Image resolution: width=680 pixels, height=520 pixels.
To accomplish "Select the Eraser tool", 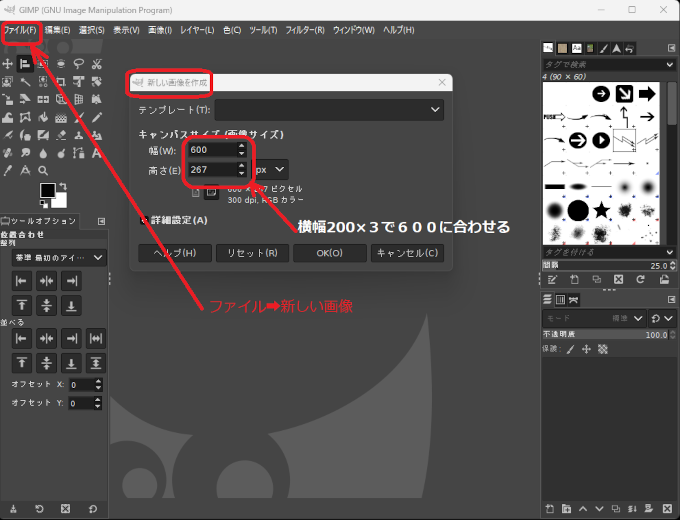I will (61, 135).
